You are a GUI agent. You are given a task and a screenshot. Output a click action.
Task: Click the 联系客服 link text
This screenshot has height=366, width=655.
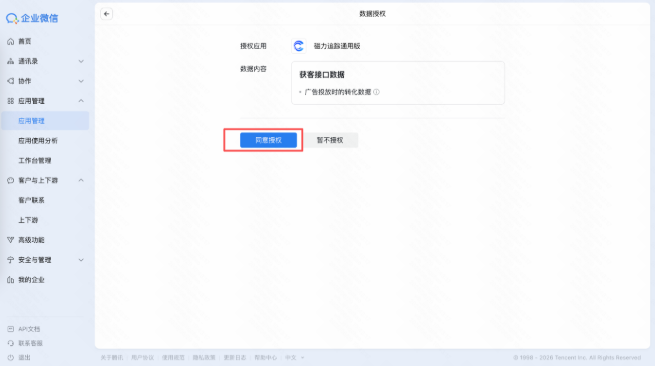[x=30, y=343]
